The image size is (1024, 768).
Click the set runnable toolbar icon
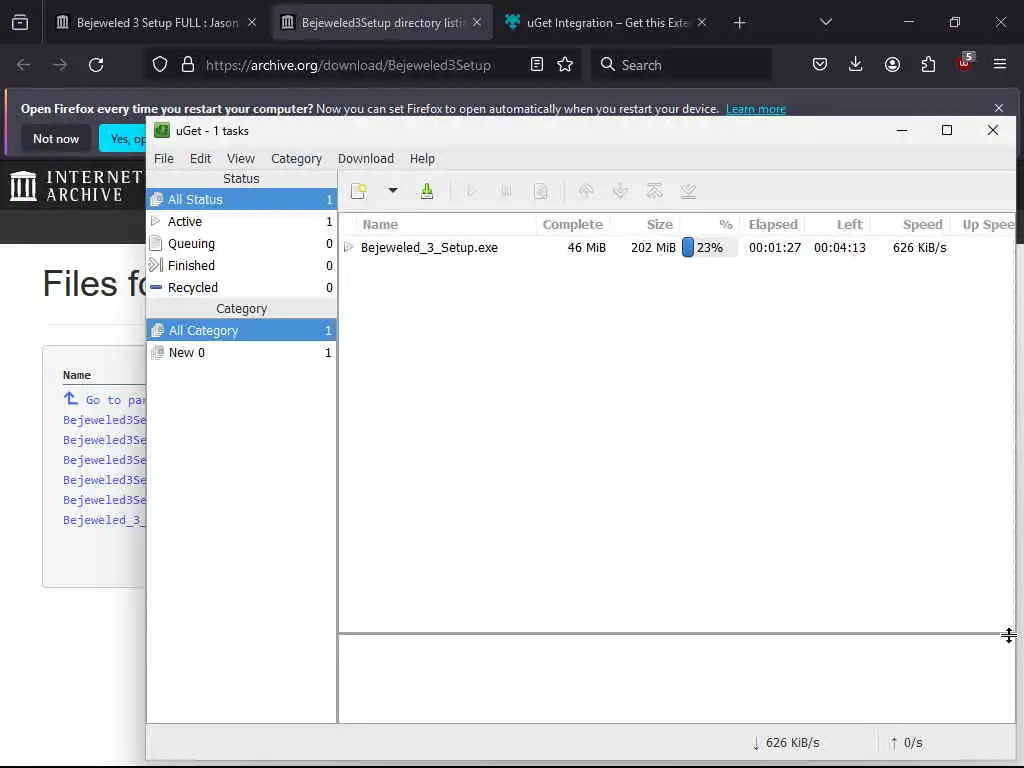tap(472, 191)
